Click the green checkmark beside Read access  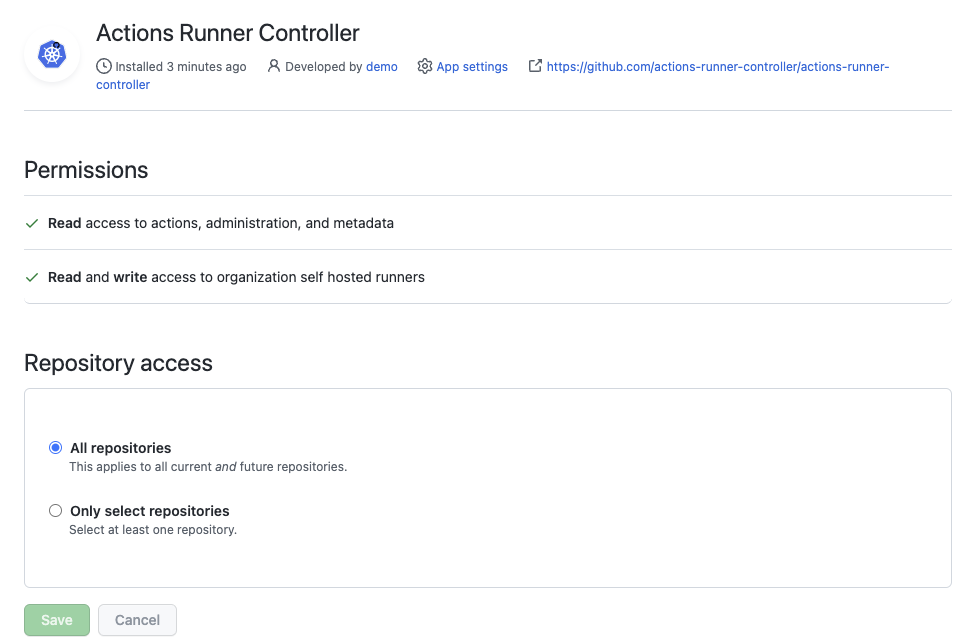[x=32, y=223]
